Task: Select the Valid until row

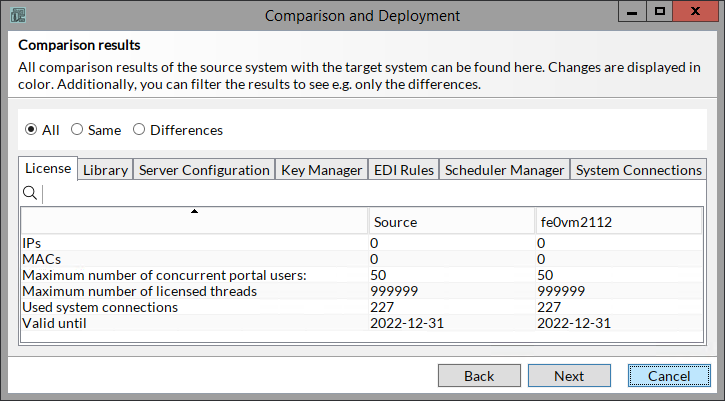Action: [194, 323]
